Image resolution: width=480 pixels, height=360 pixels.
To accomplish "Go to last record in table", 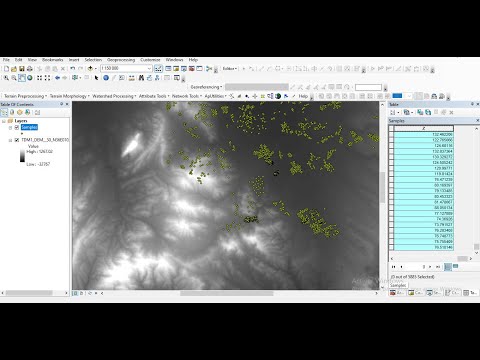I will pos(438,267).
